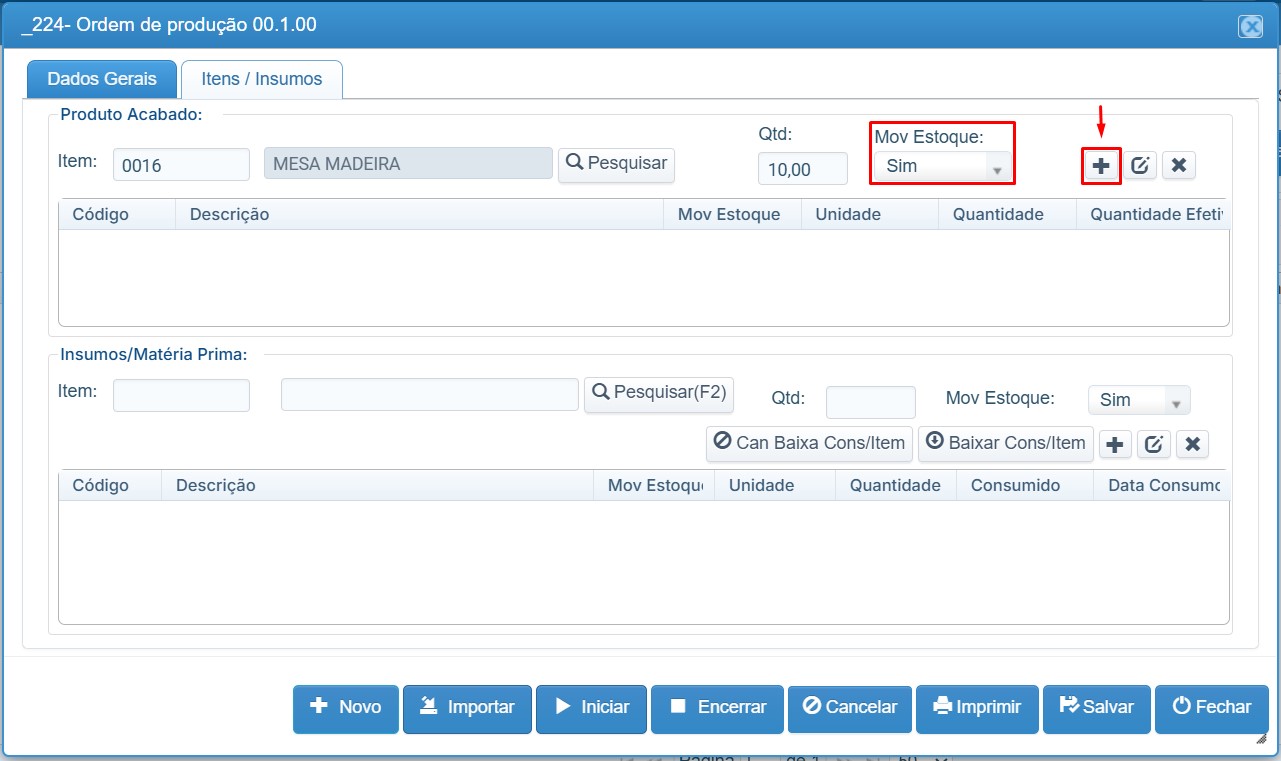Add finished product with plus icon
Screen dimensions: 1281x761
coord(1101,166)
